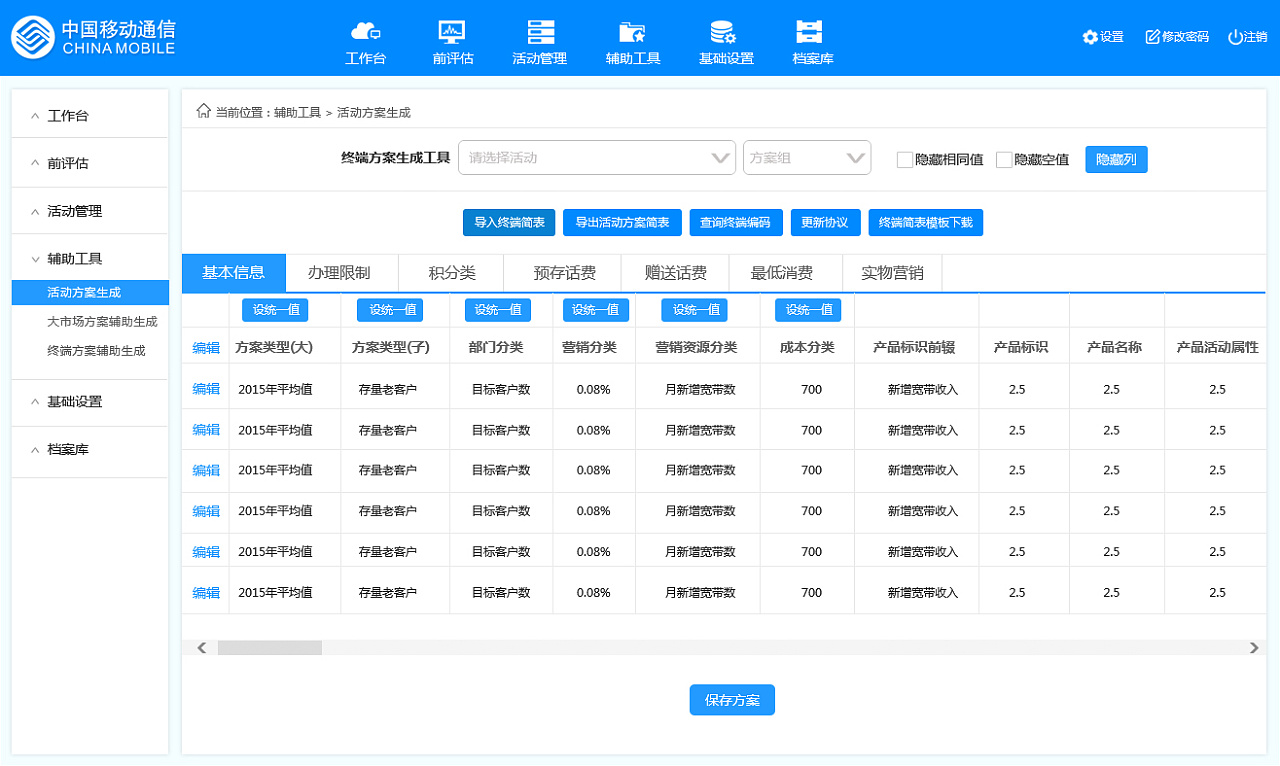Screen dimensions: 1280x766
Task: Toggle hidden columns with the 隐藏列 button
Action: click(x=1116, y=159)
